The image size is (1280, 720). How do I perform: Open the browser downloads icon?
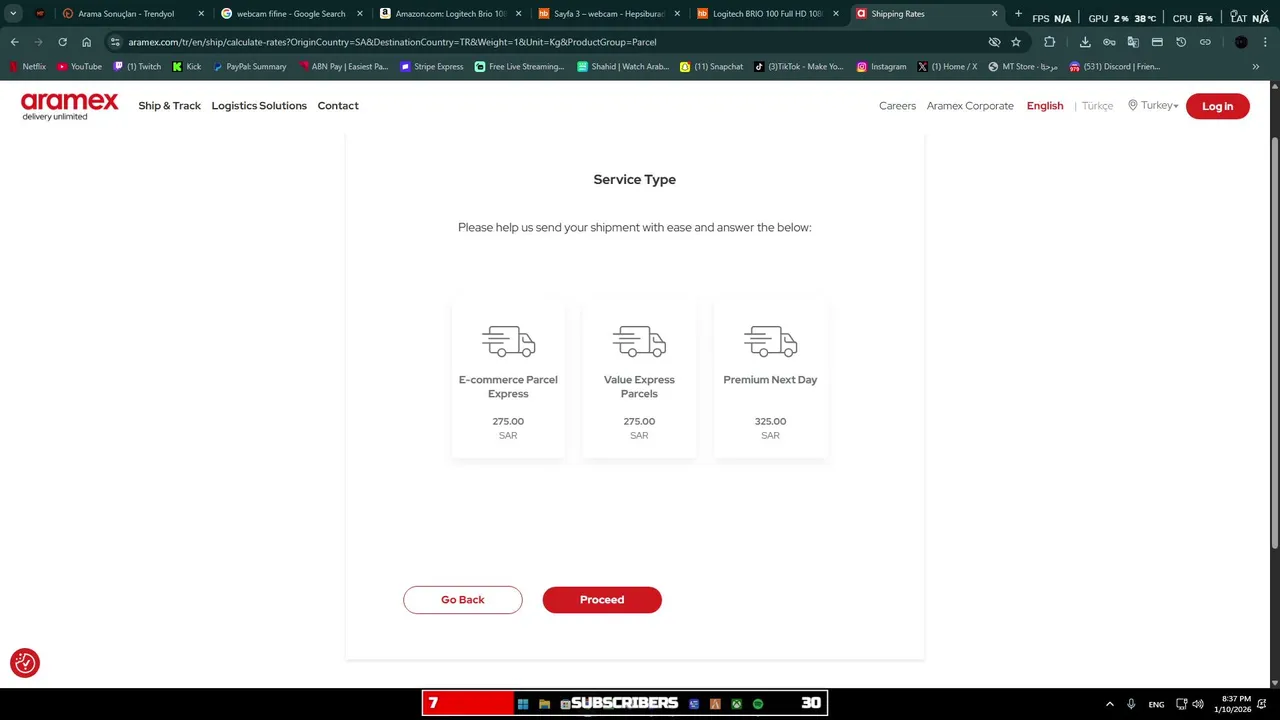point(1085,42)
